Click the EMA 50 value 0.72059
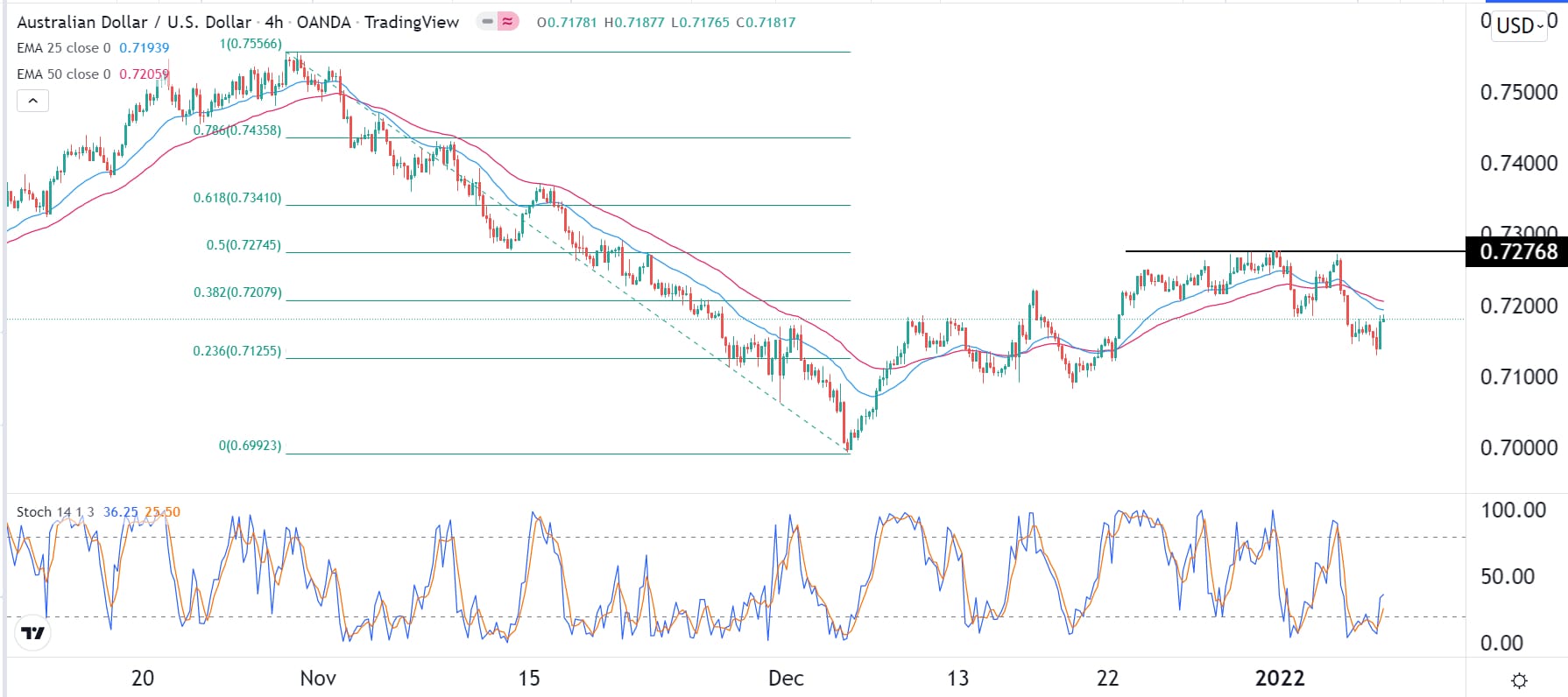The height and width of the screenshot is (697, 1568). click(x=145, y=74)
